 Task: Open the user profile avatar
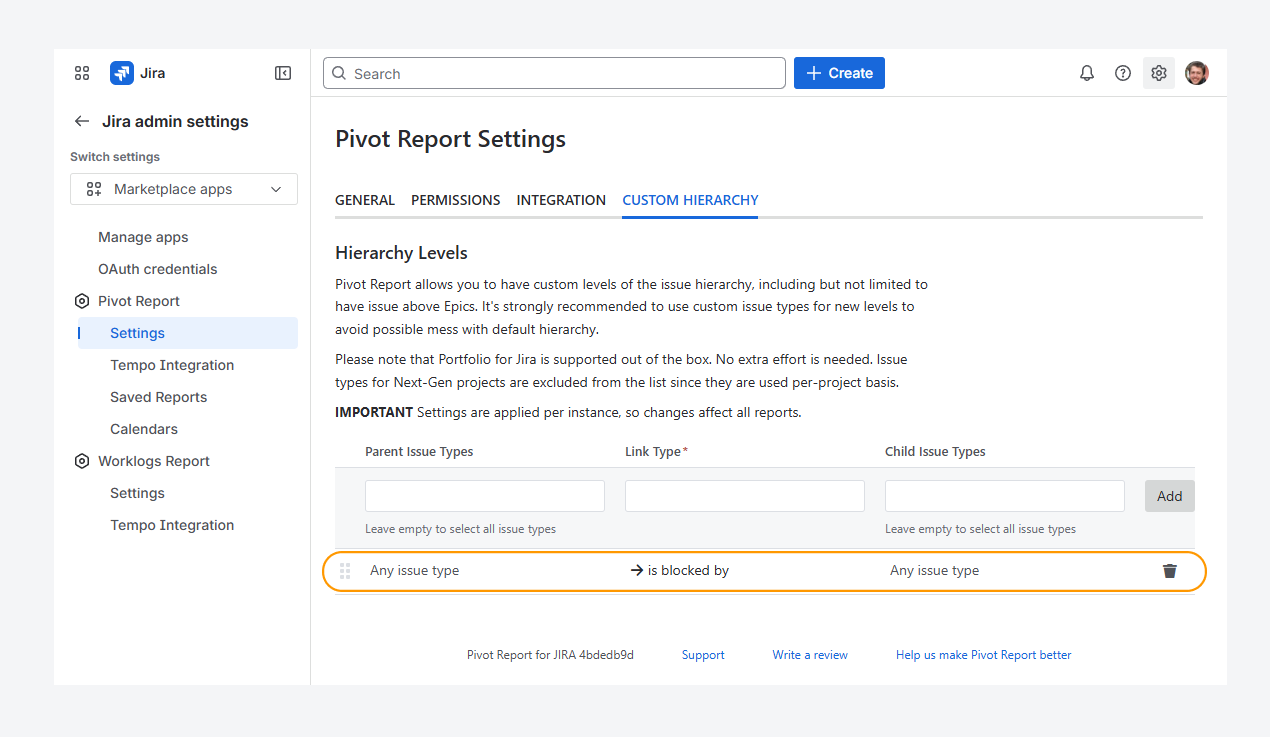click(1197, 73)
